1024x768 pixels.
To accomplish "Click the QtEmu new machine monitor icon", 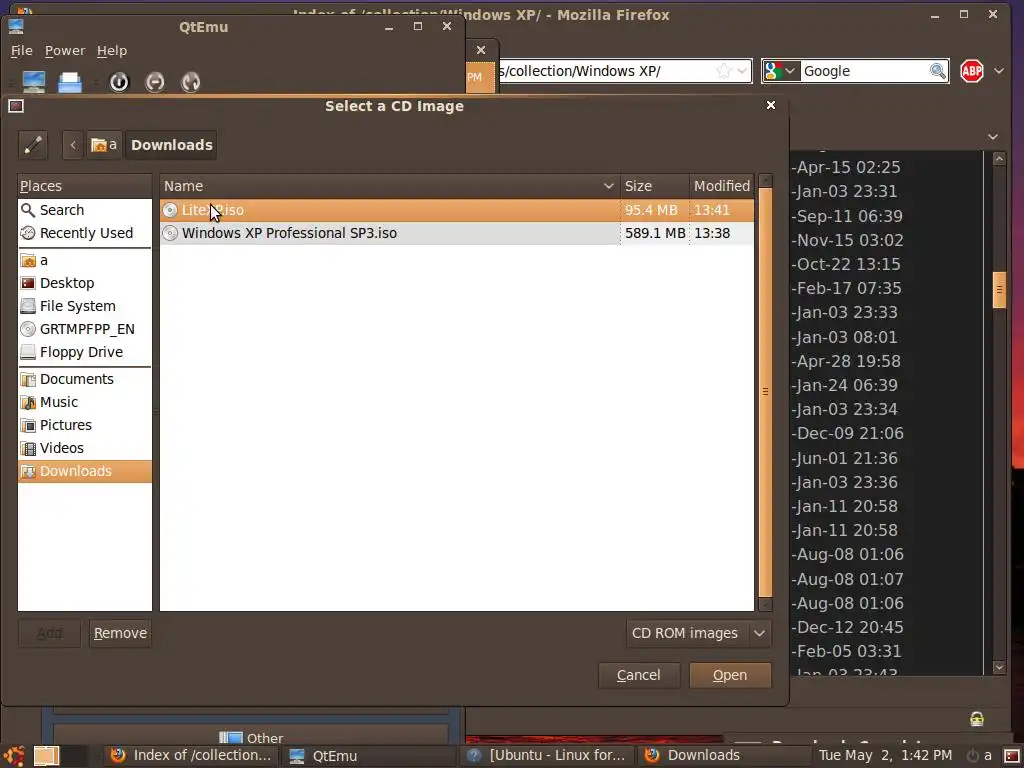I will click(34, 82).
